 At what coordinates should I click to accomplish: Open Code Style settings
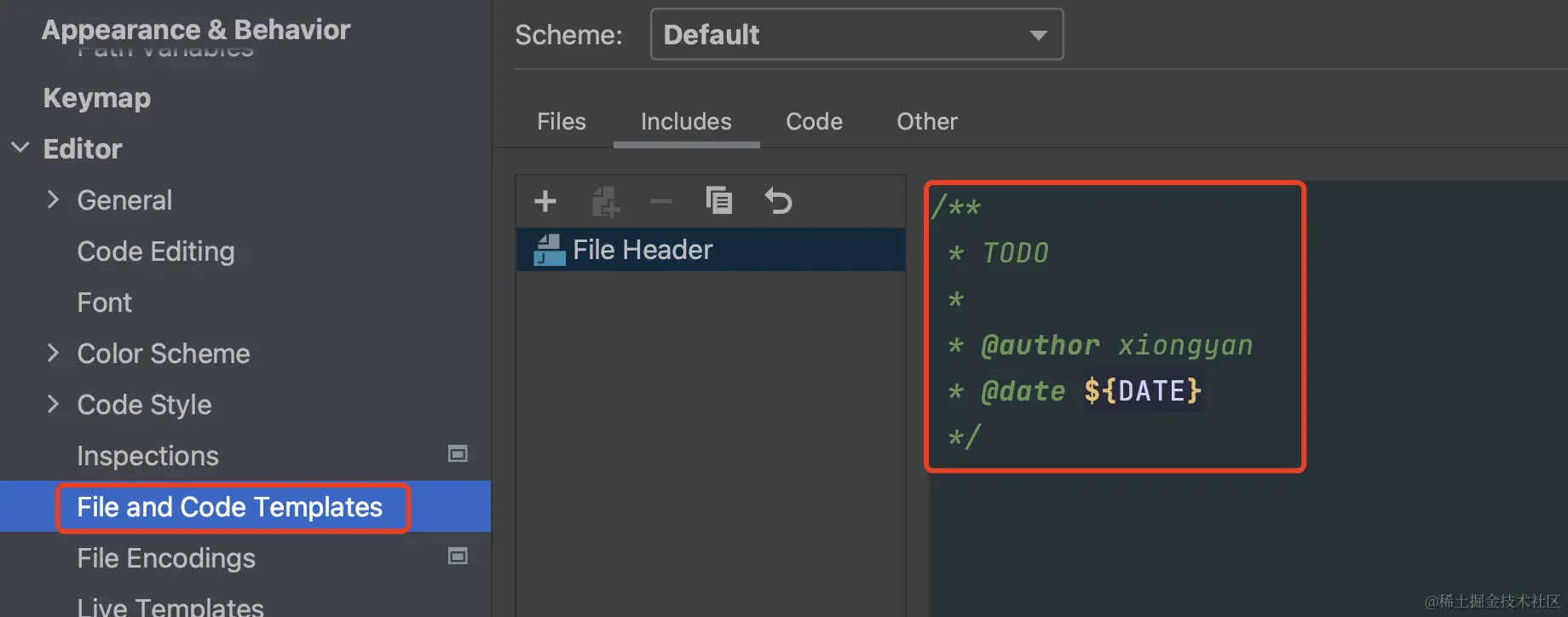pos(144,405)
